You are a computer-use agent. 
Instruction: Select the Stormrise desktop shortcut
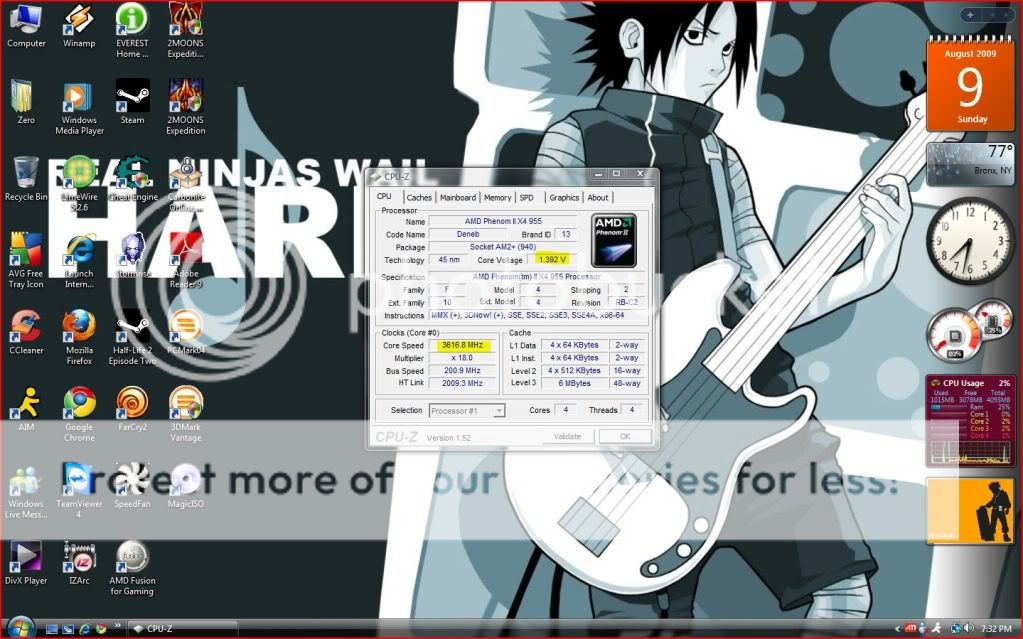132,255
